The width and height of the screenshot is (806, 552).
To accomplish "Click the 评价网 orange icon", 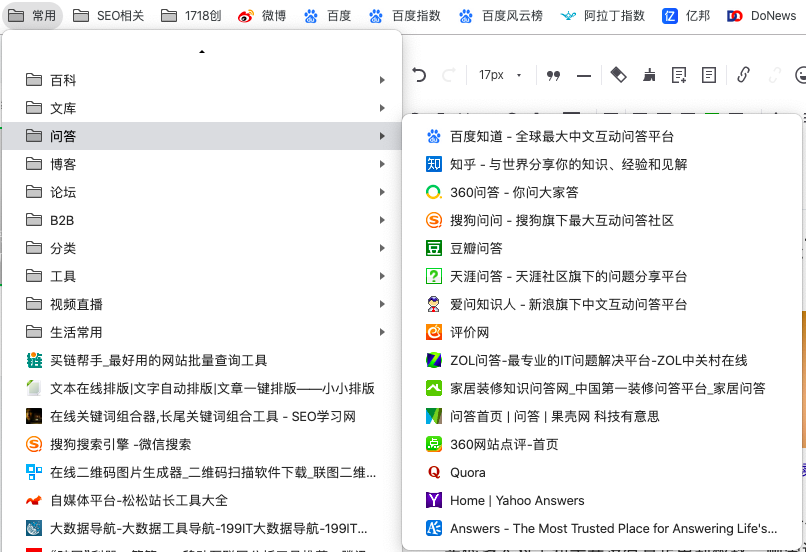I will 434,332.
